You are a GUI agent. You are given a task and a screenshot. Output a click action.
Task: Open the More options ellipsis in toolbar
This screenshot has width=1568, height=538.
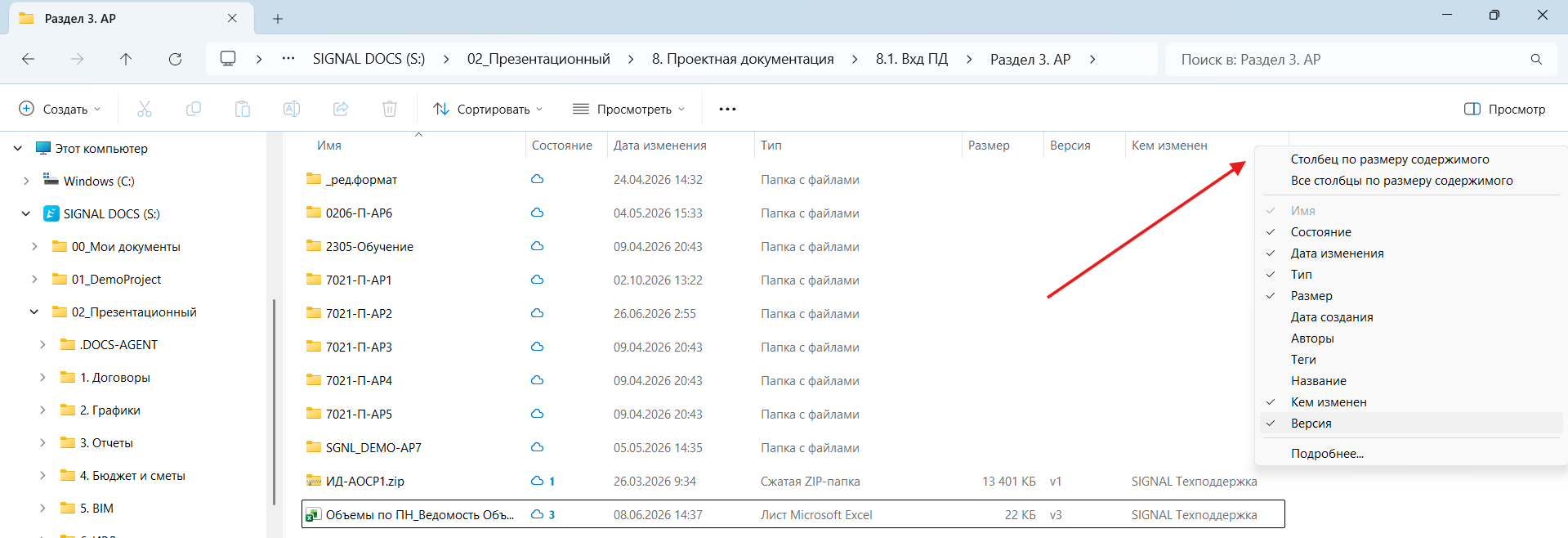(727, 109)
